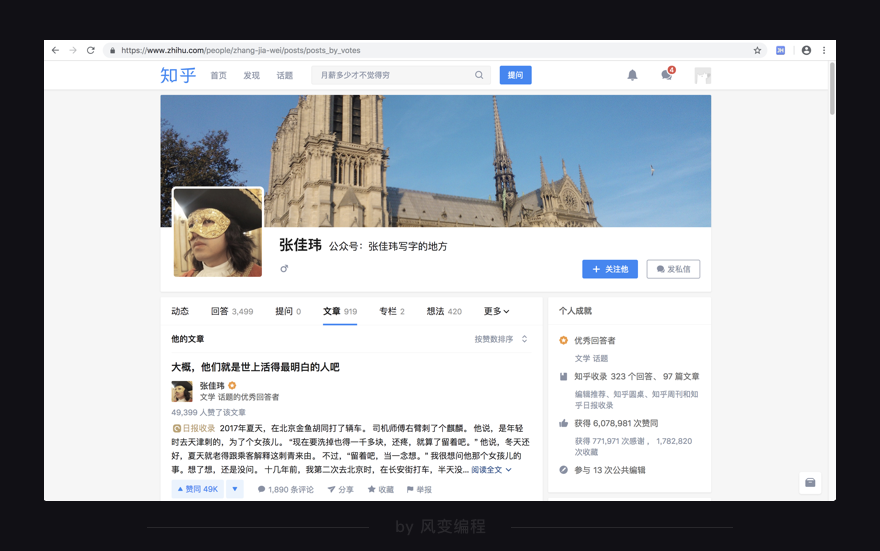
Task: Open messages icon with red badge
Action: point(667,74)
